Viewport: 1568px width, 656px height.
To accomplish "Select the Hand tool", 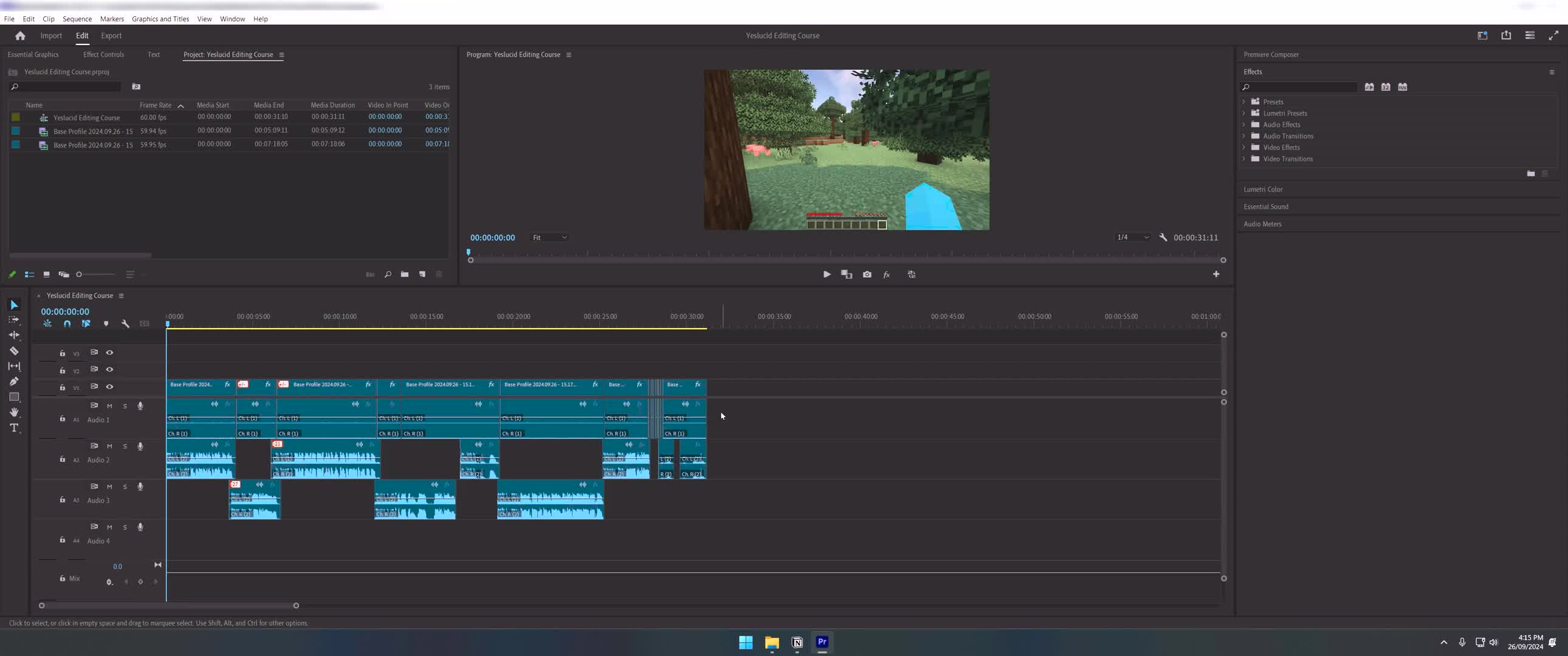I will pos(14,412).
